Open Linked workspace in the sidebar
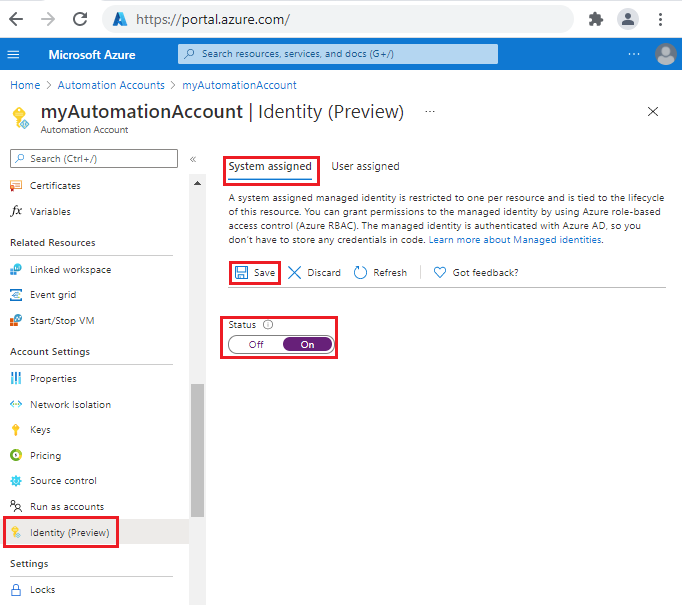The height and width of the screenshot is (605, 682). [x=70, y=270]
